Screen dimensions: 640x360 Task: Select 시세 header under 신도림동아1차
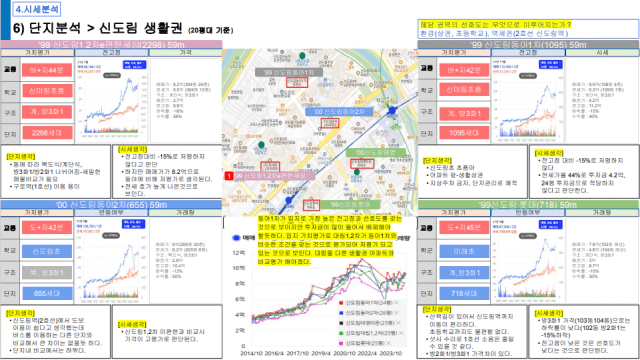click(602, 53)
